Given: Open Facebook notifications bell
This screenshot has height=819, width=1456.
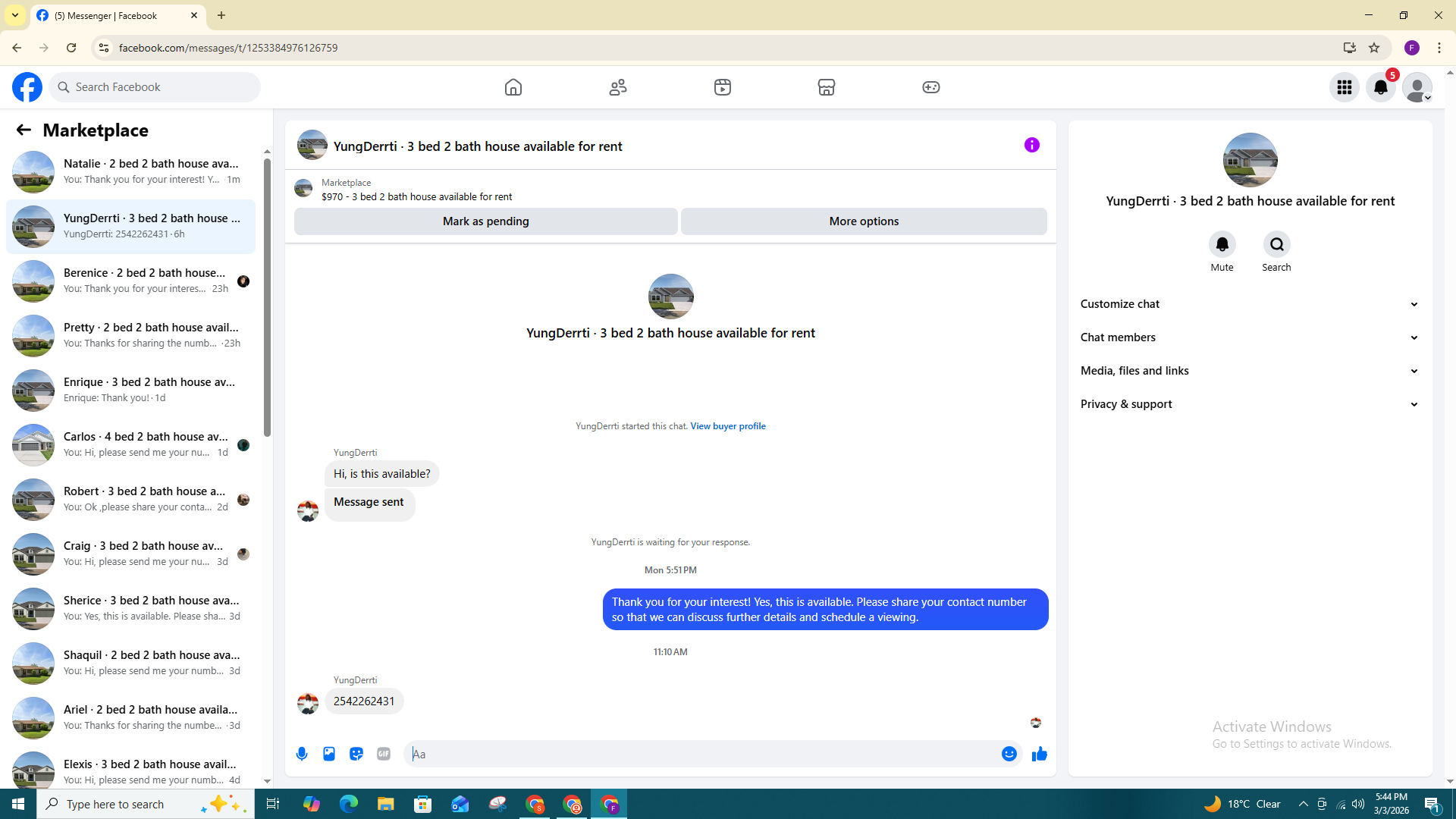Looking at the screenshot, I should [1380, 87].
